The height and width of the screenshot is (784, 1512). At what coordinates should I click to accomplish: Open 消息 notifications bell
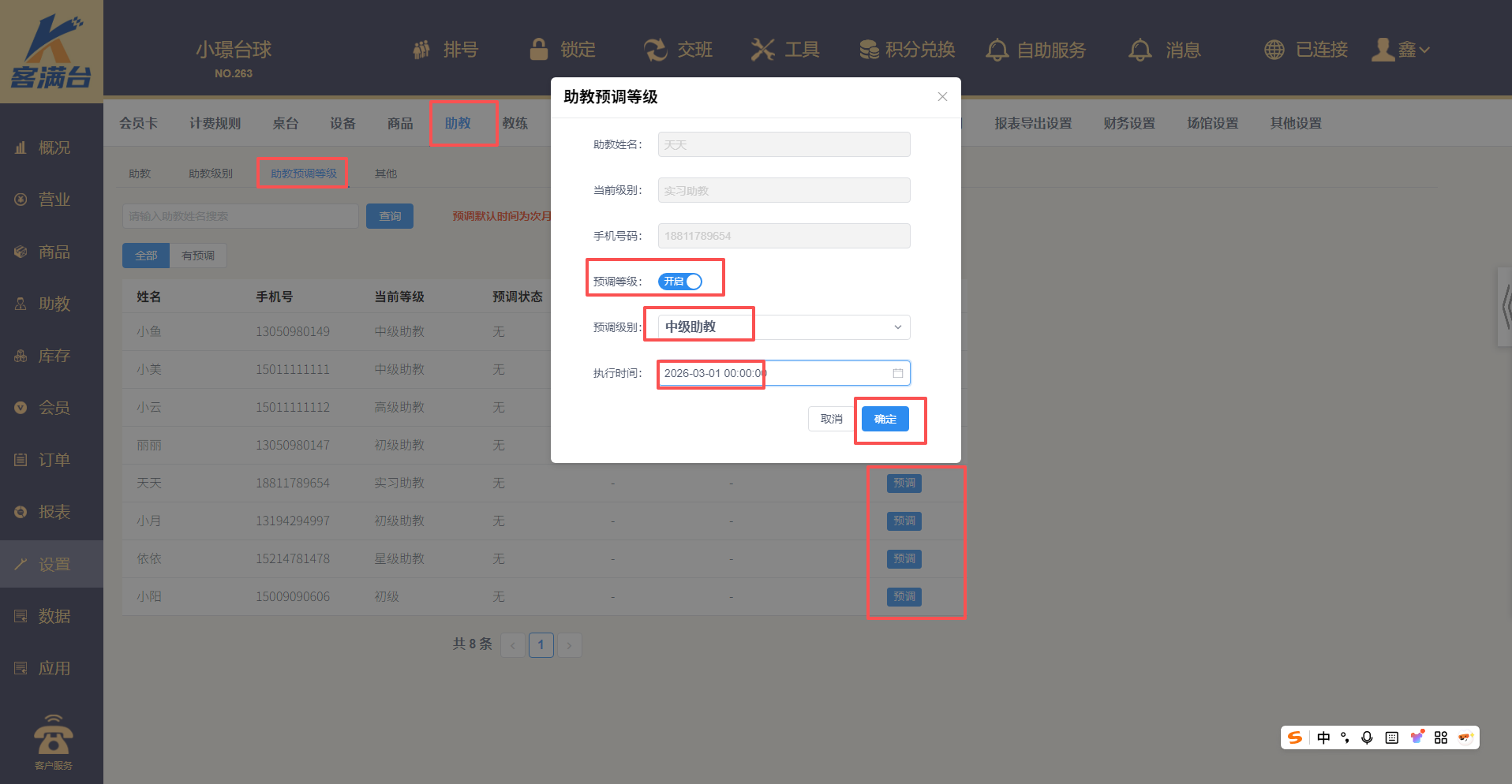coord(1140,50)
